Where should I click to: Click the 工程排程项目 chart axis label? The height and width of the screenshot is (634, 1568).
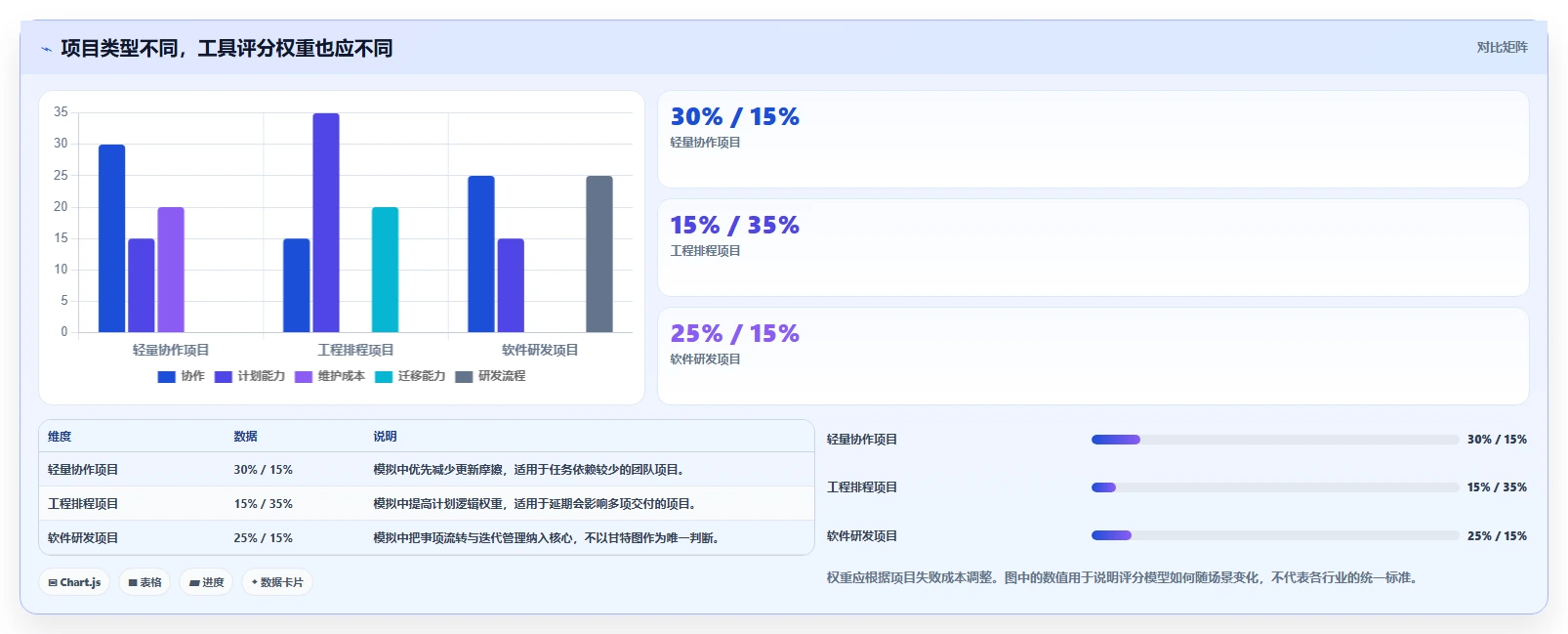[x=355, y=350]
